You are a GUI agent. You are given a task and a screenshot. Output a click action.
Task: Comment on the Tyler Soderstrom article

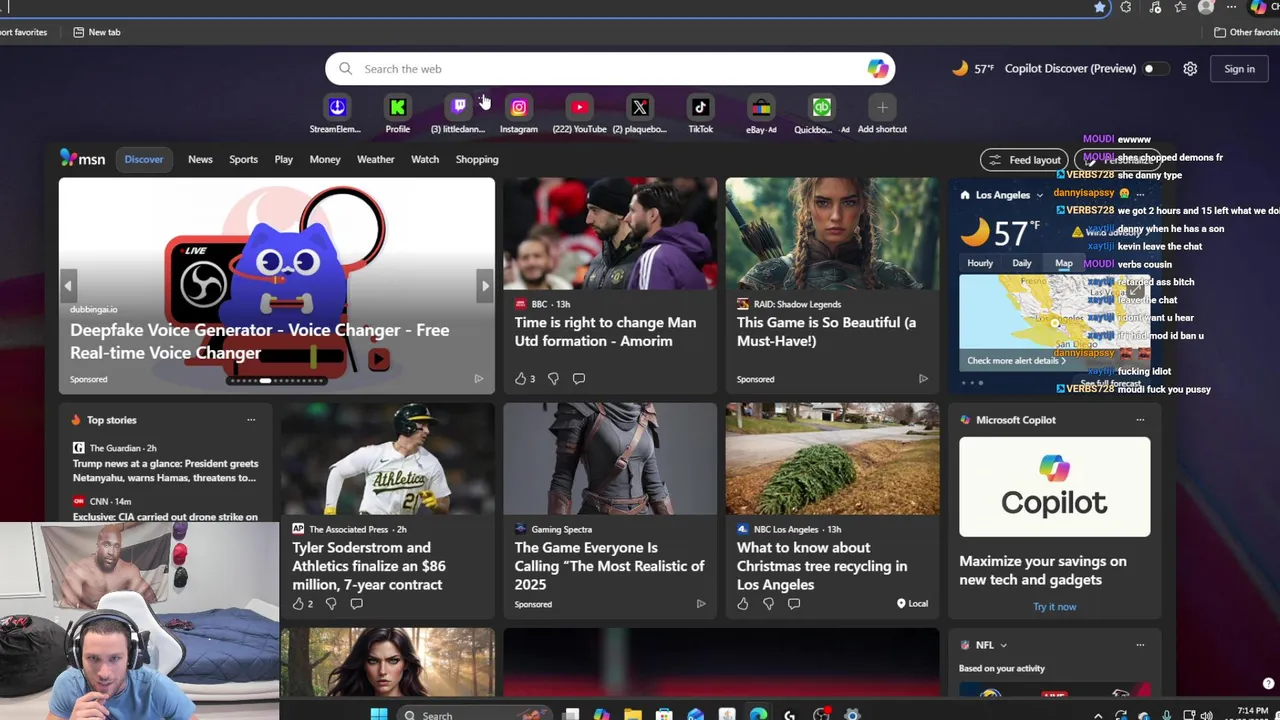click(356, 604)
